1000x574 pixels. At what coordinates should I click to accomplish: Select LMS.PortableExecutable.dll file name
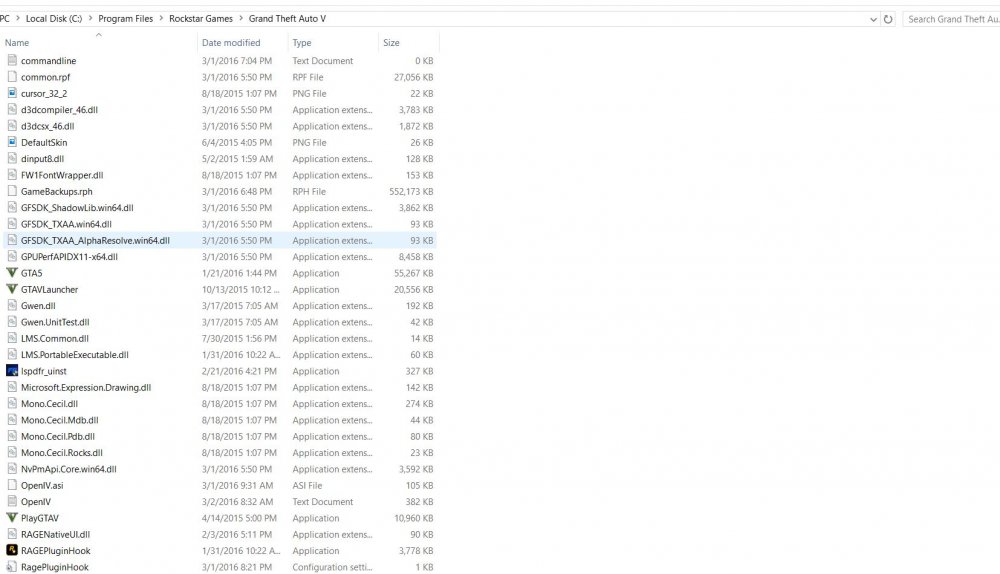[75, 355]
